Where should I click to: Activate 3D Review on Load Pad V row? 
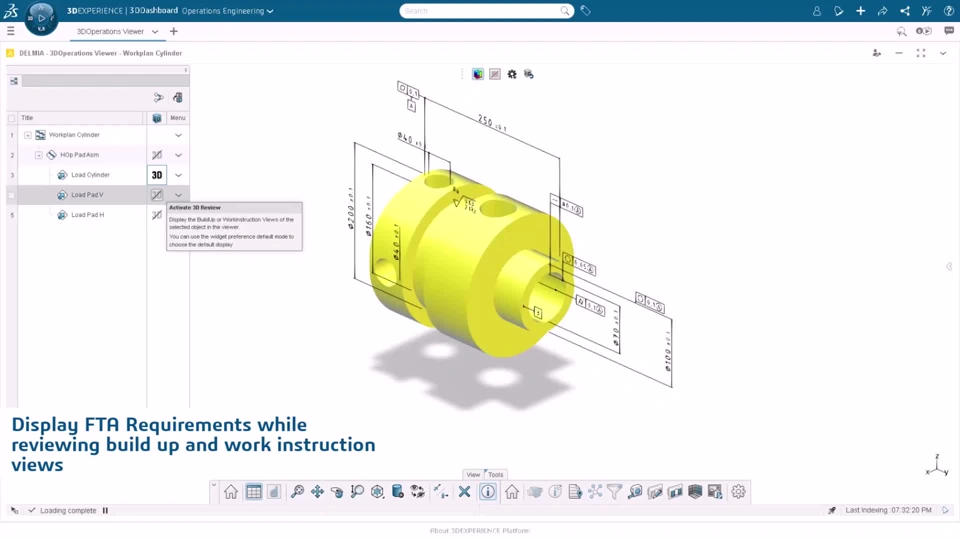157,195
